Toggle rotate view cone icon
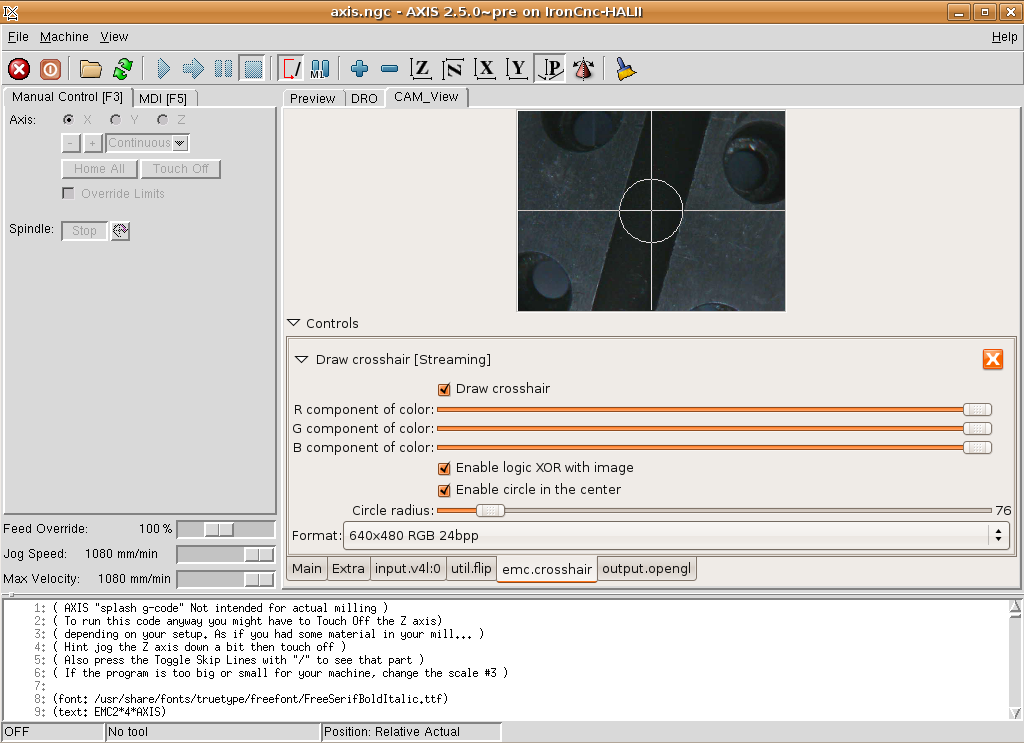This screenshot has height=743, width=1024. point(583,69)
